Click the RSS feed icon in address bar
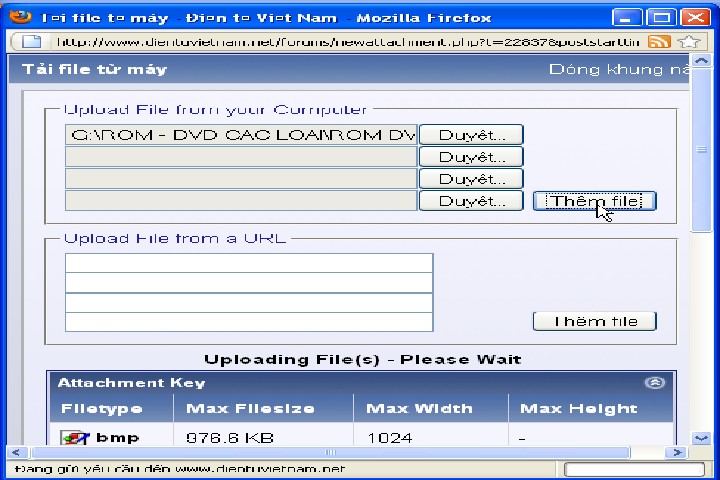 [658, 42]
